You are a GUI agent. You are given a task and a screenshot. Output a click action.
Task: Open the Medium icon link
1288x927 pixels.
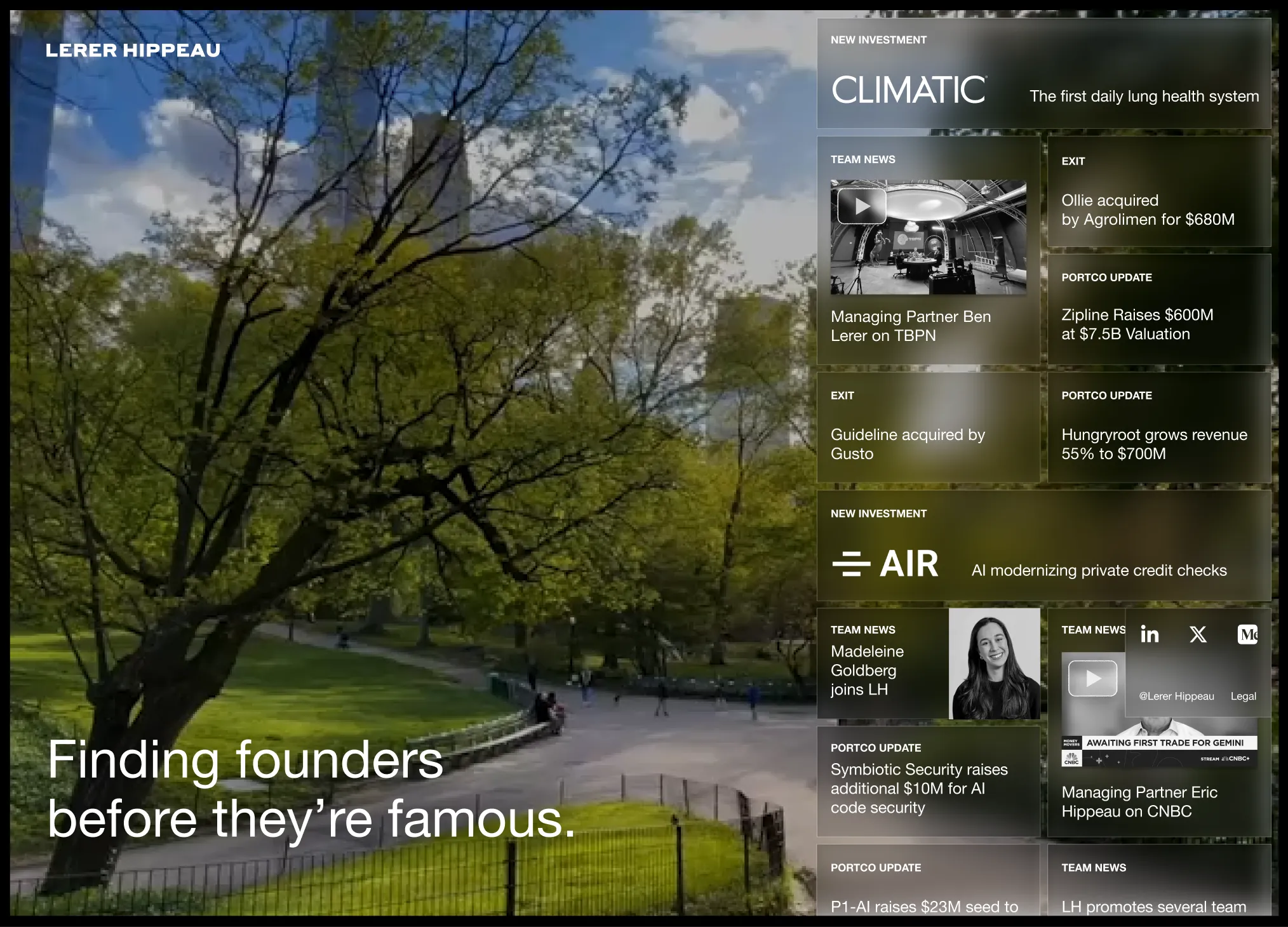click(x=1248, y=634)
